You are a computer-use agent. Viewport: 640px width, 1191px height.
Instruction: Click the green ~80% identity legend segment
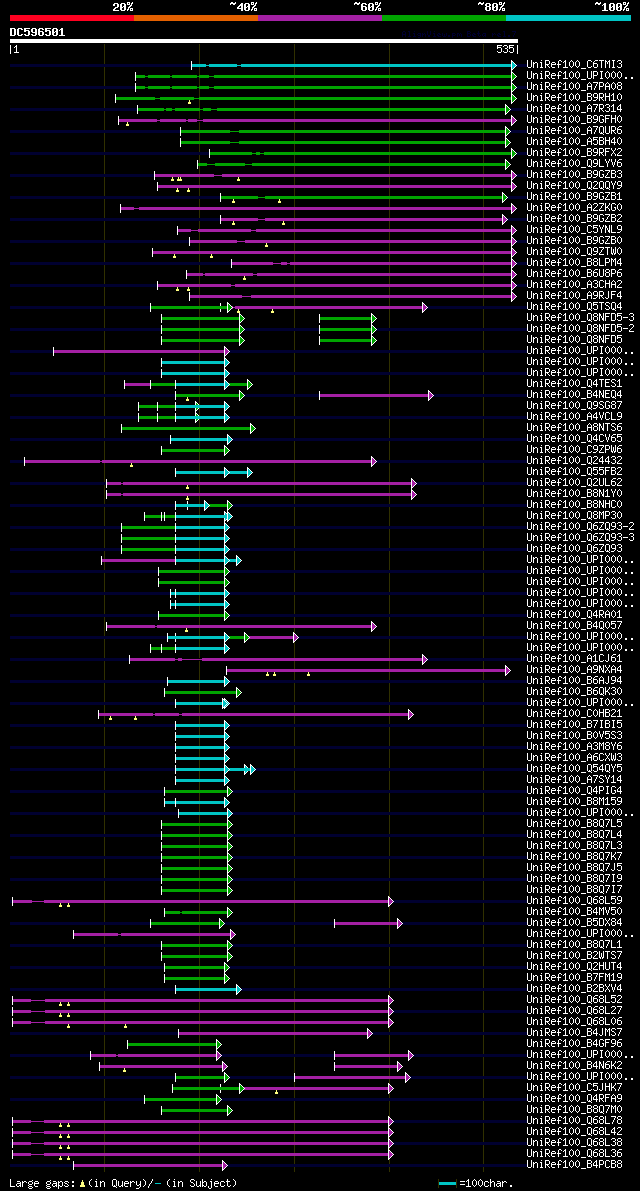tap(444, 17)
